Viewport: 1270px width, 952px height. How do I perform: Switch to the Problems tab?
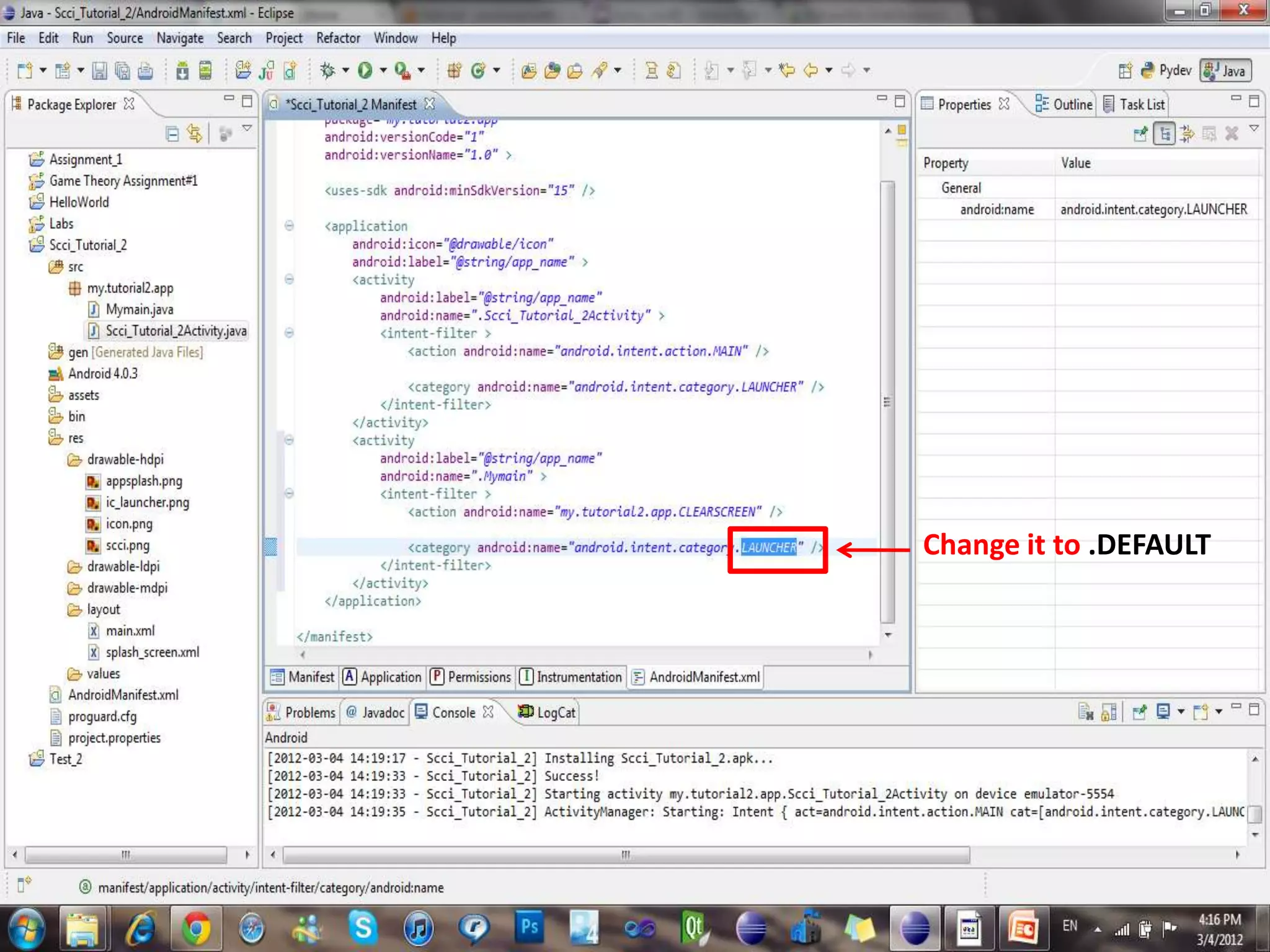coord(301,712)
